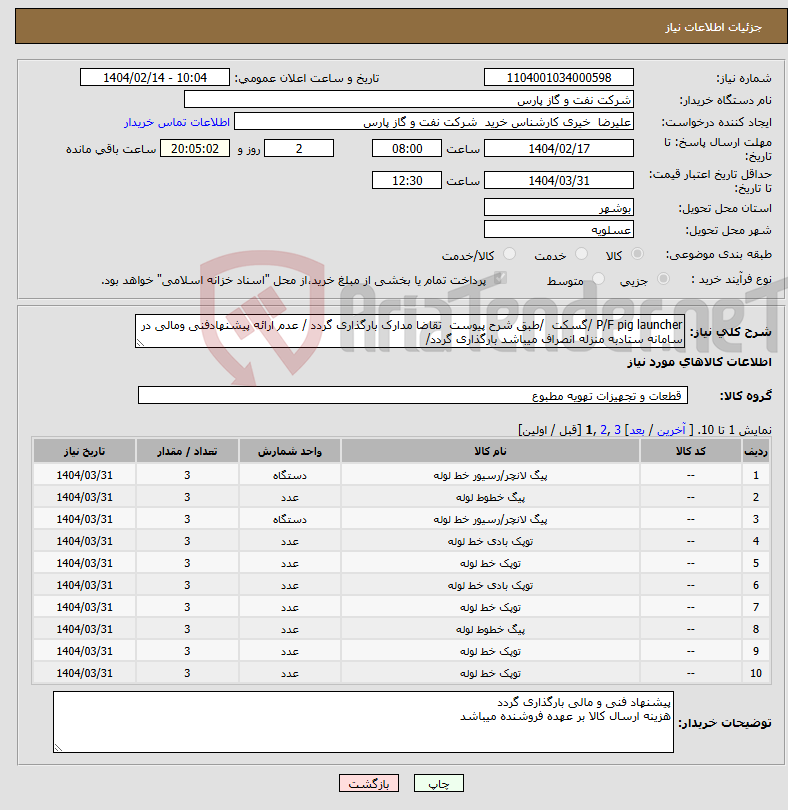Click the page header جزئیات اطلاعات نیاز

click(713, 27)
